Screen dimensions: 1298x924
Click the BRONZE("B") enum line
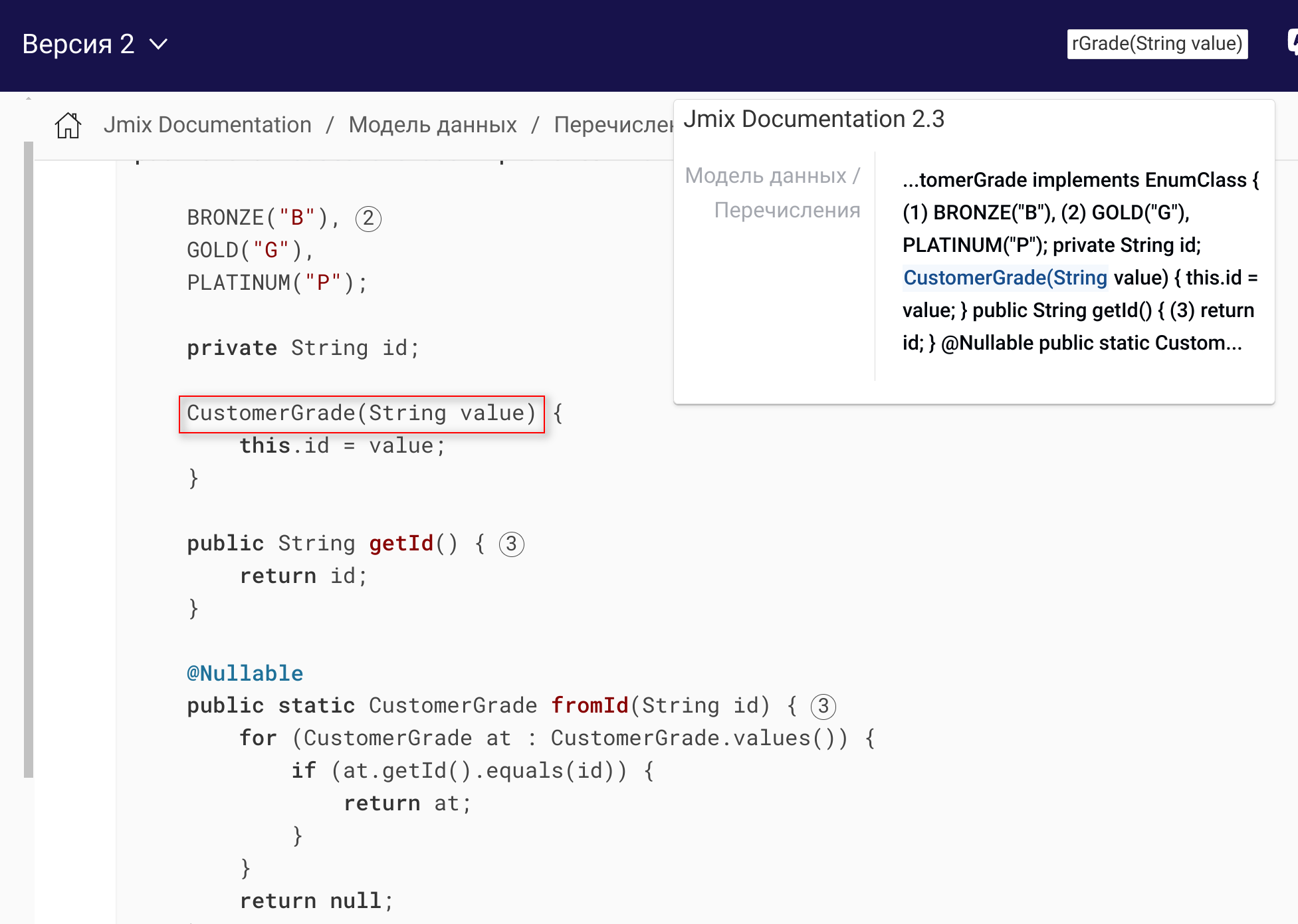[263, 218]
